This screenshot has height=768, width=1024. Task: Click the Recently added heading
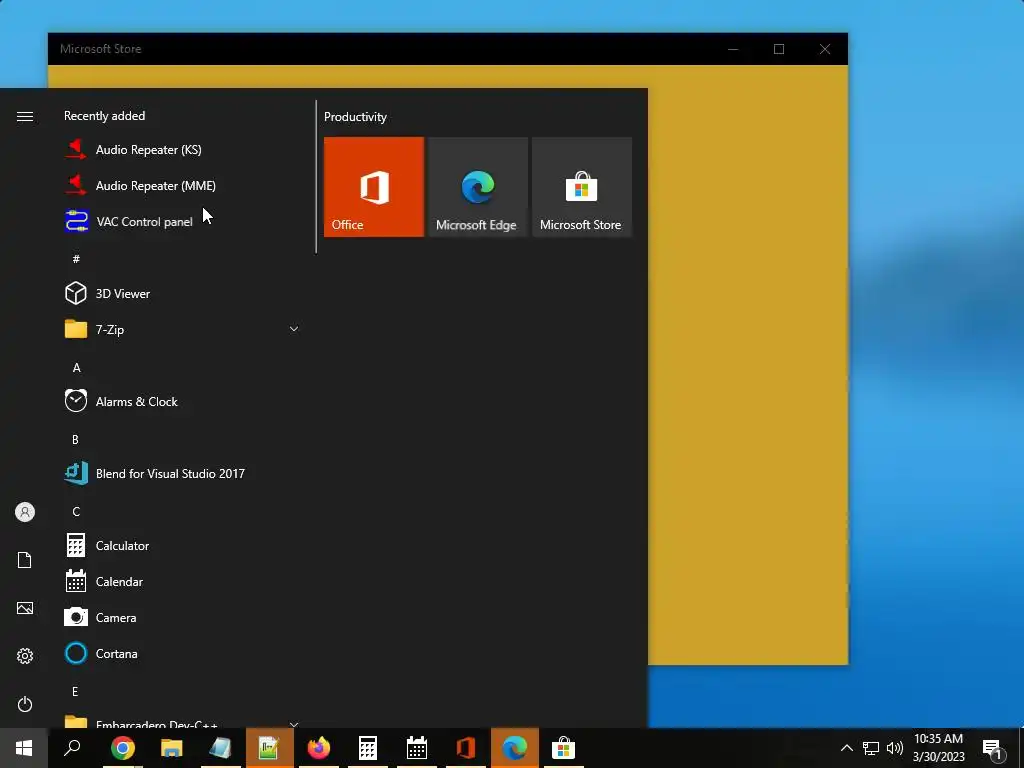[104, 116]
